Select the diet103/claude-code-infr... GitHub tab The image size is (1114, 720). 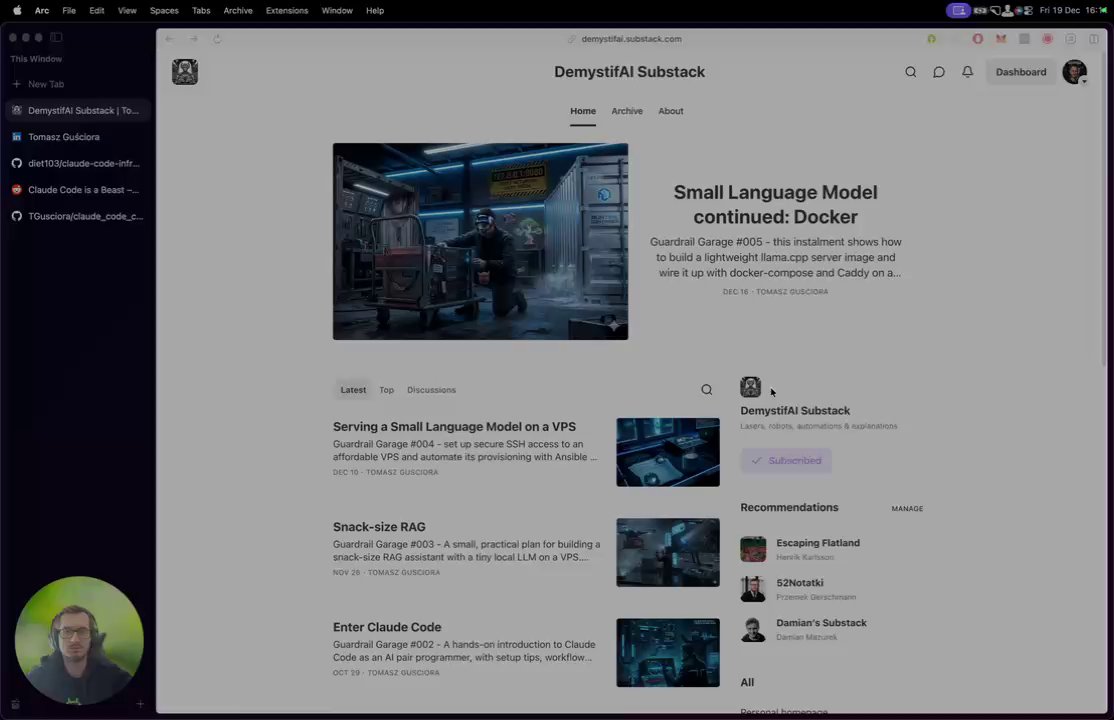pyautogui.click(x=77, y=163)
